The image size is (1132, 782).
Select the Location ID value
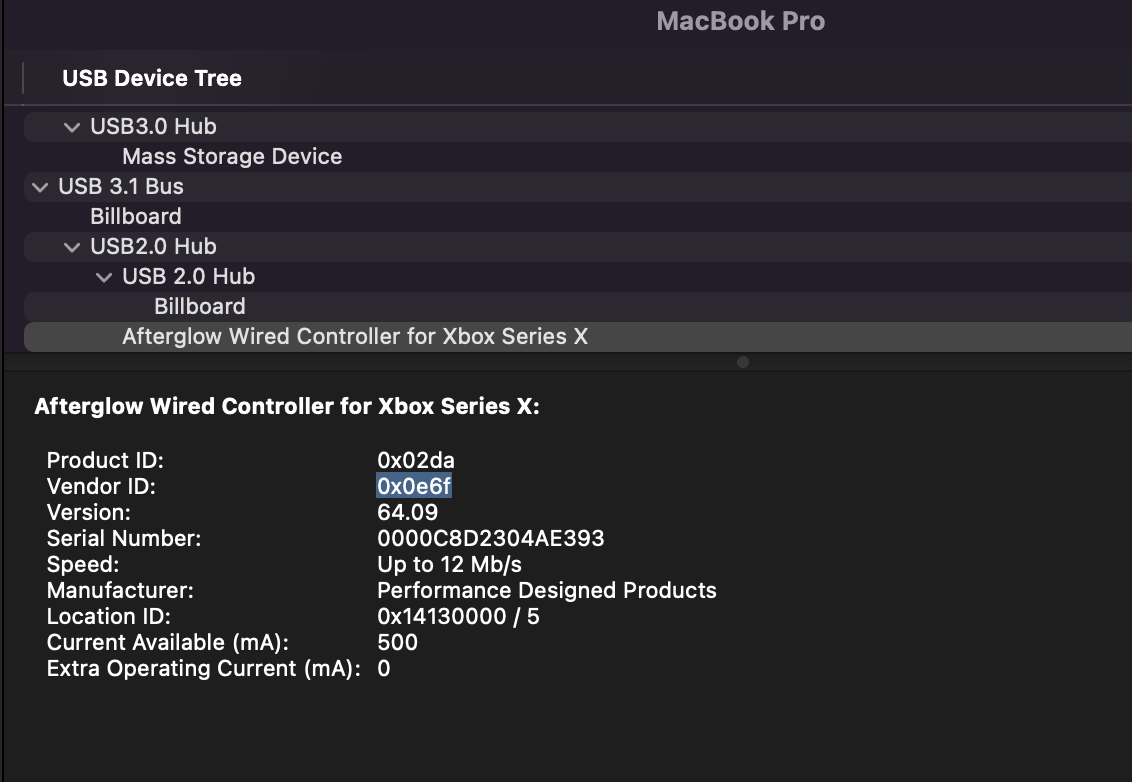click(458, 616)
